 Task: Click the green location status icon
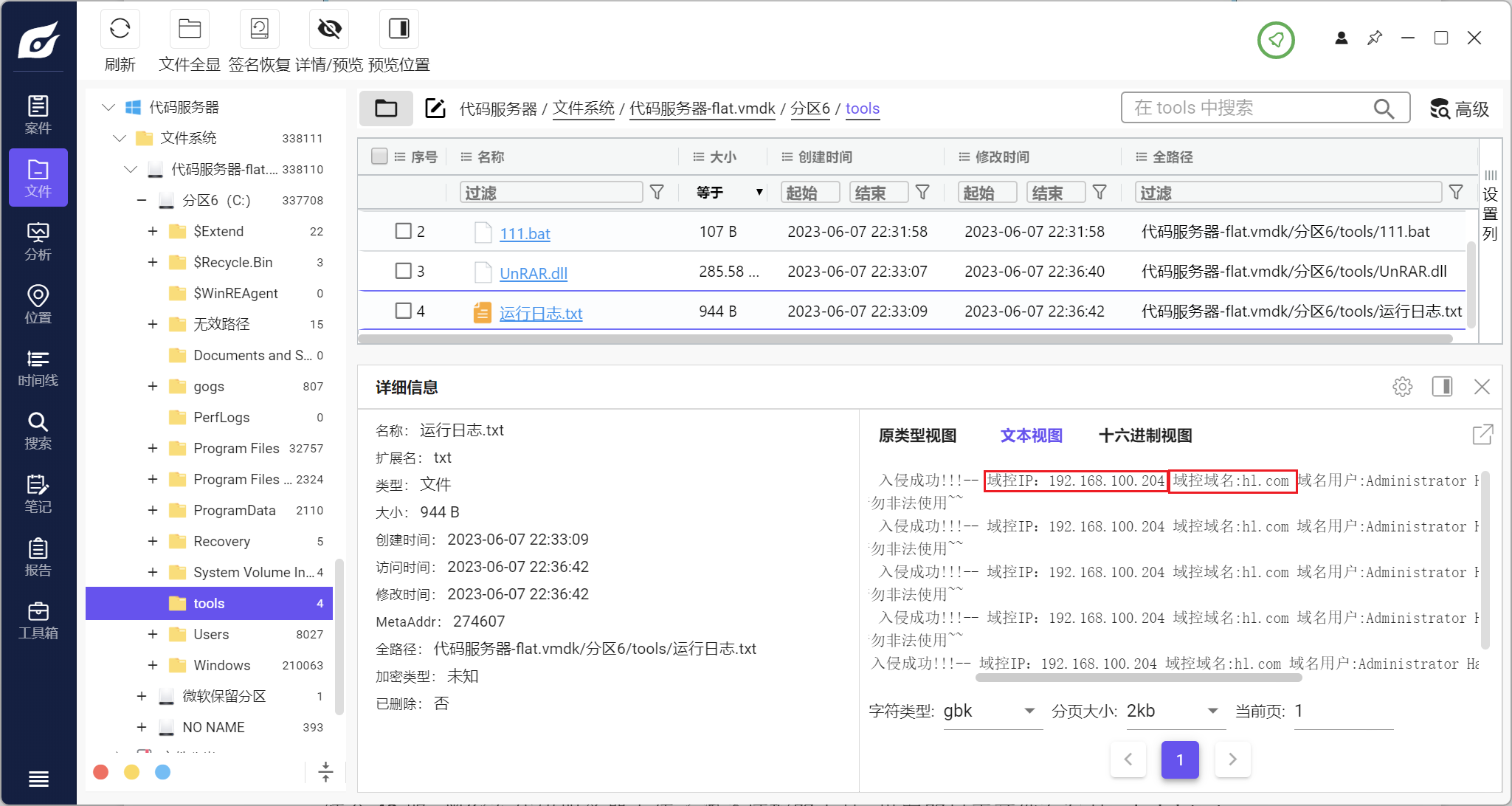[1276, 40]
